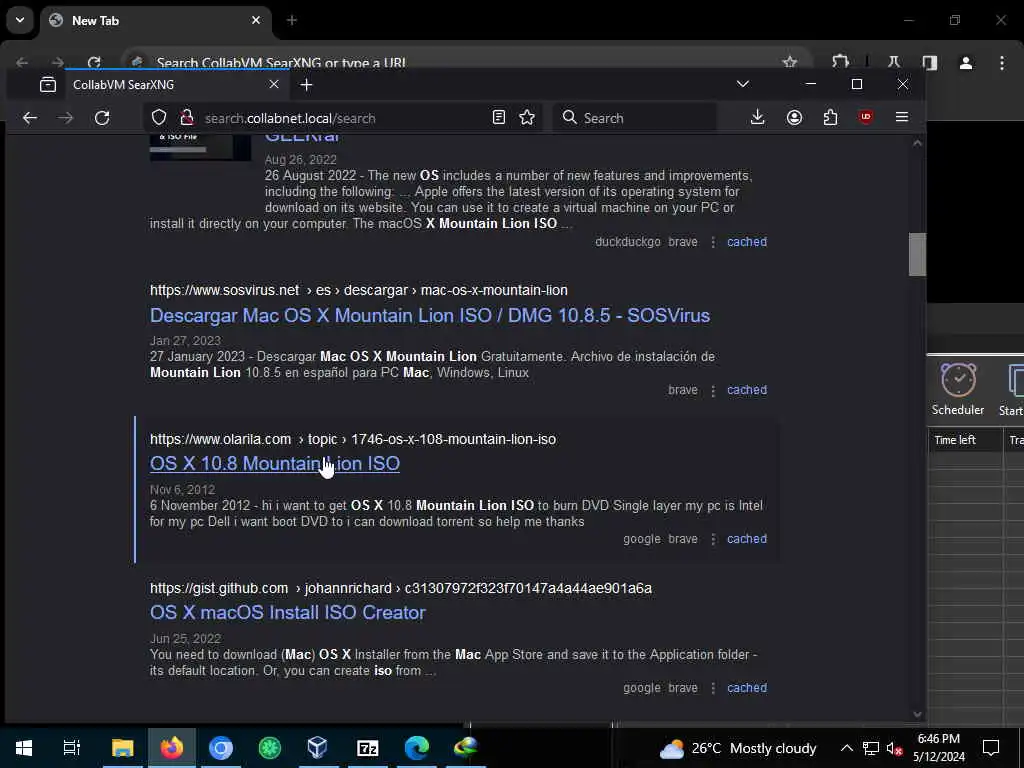Open the Firefox downloads panel
The width and height of the screenshot is (1024, 768).
[x=758, y=118]
